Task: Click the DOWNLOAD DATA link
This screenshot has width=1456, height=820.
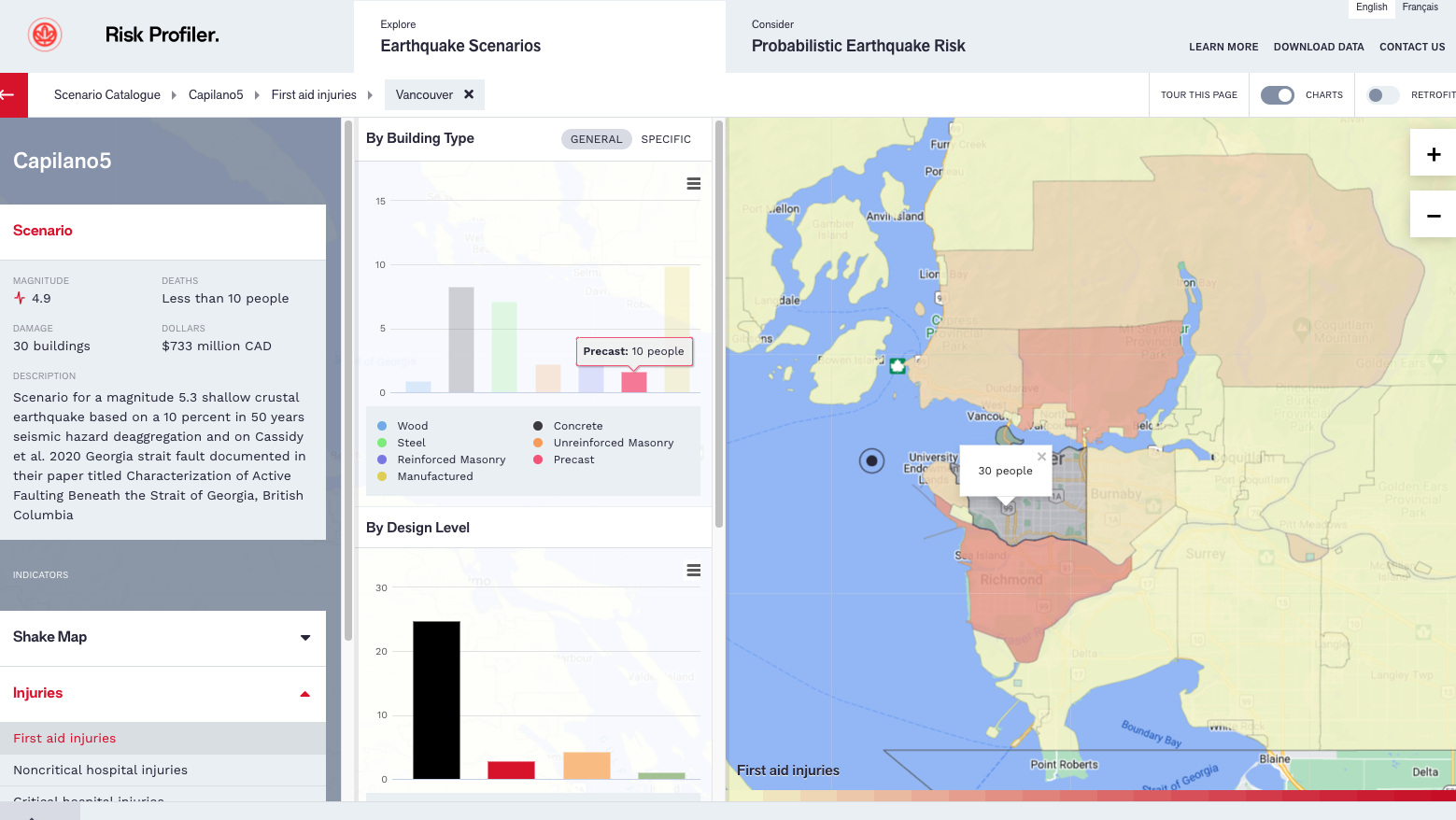Action: [1319, 46]
